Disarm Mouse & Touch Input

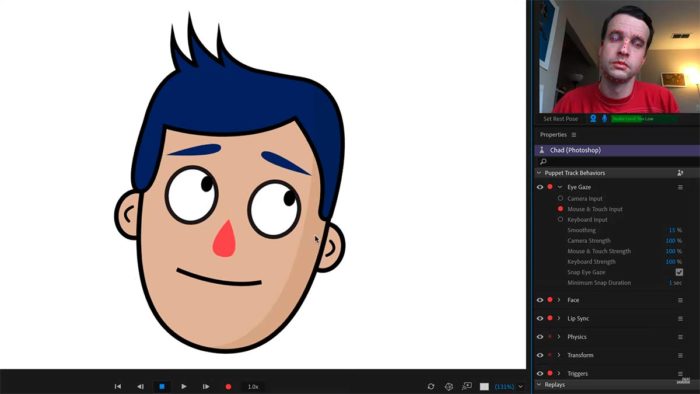(560, 208)
